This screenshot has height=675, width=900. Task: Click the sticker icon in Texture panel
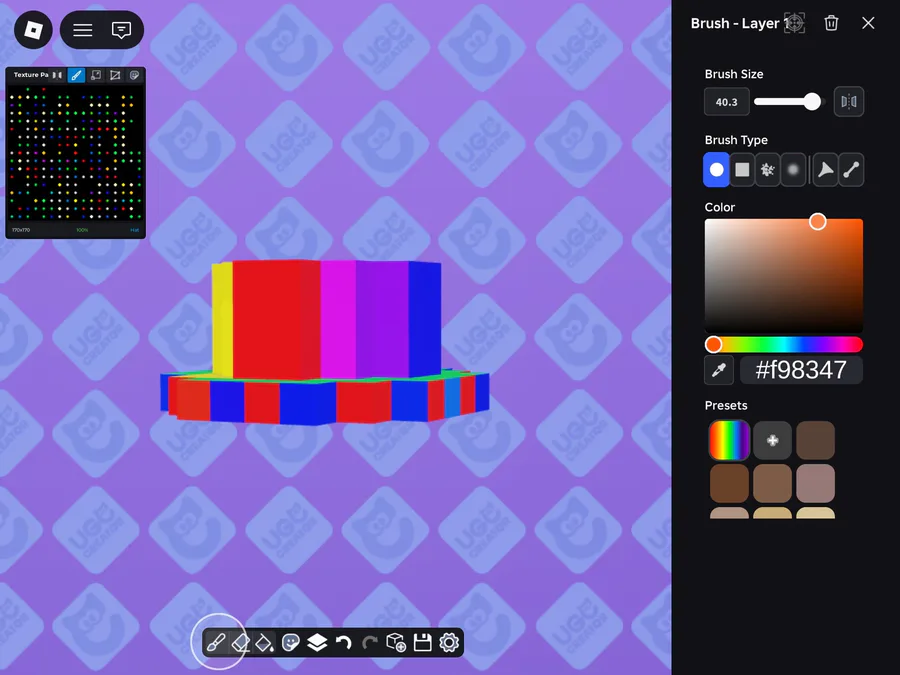point(134,75)
